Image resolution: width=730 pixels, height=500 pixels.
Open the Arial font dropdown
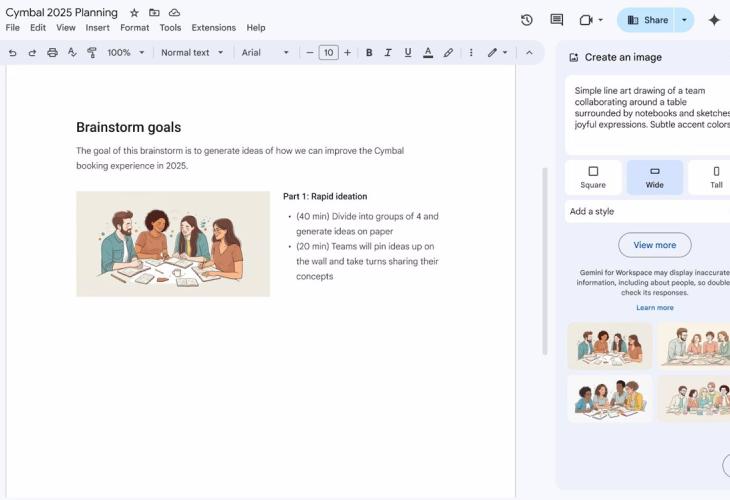pyautogui.click(x=265, y=53)
